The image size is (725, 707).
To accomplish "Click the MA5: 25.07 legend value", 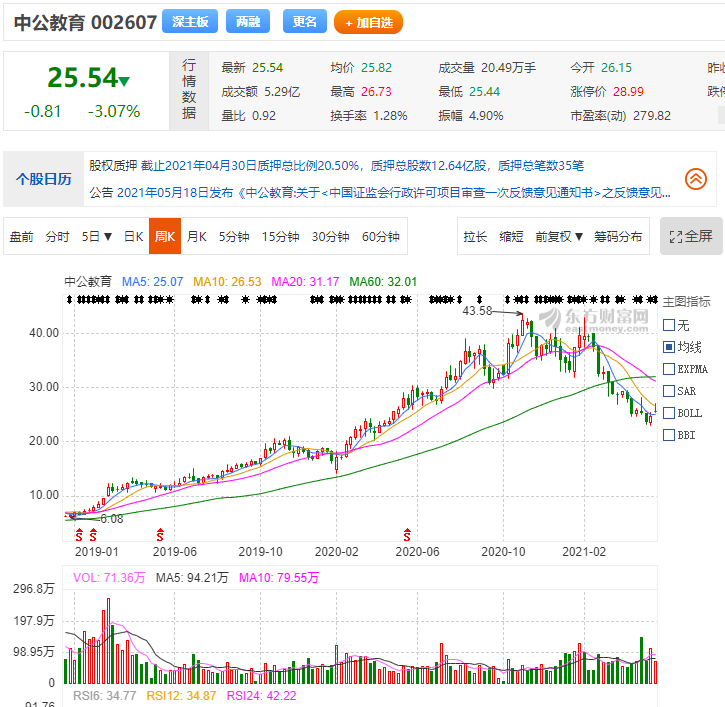I will pyautogui.click(x=153, y=282).
